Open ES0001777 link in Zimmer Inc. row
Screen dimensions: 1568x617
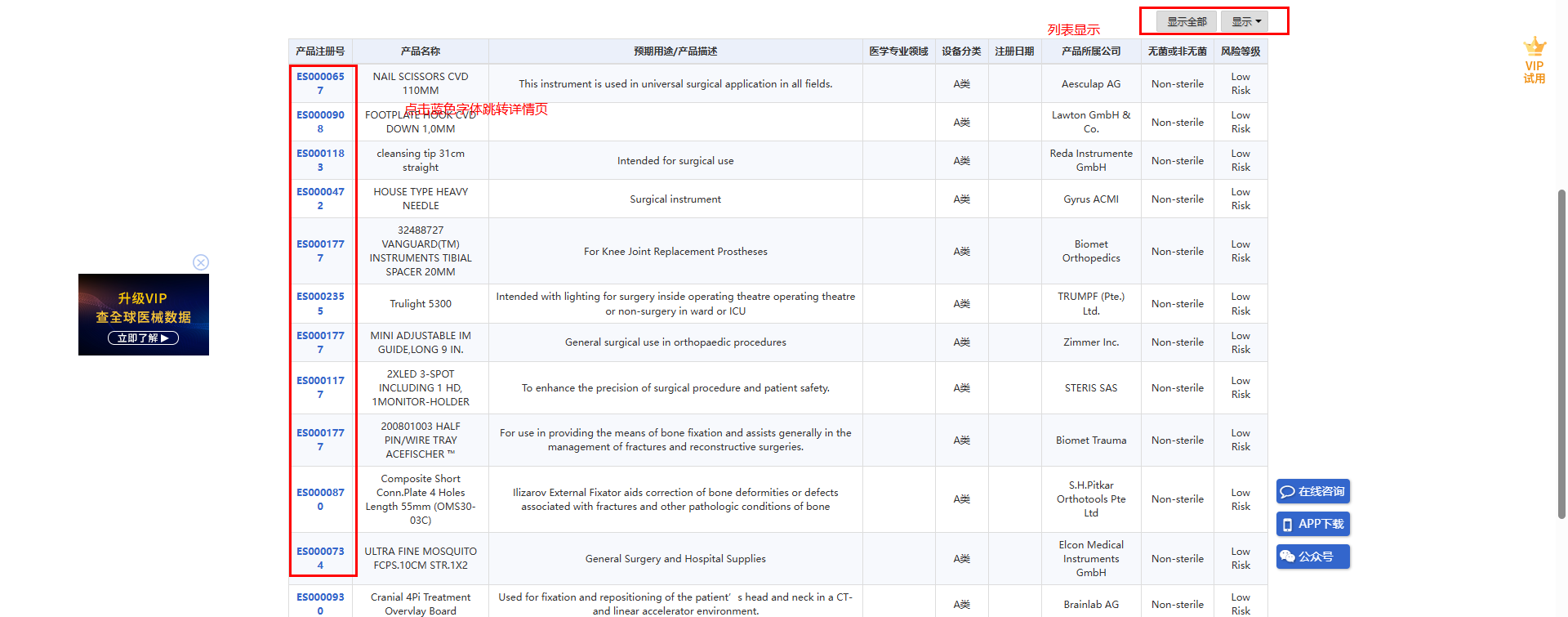(320, 342)
